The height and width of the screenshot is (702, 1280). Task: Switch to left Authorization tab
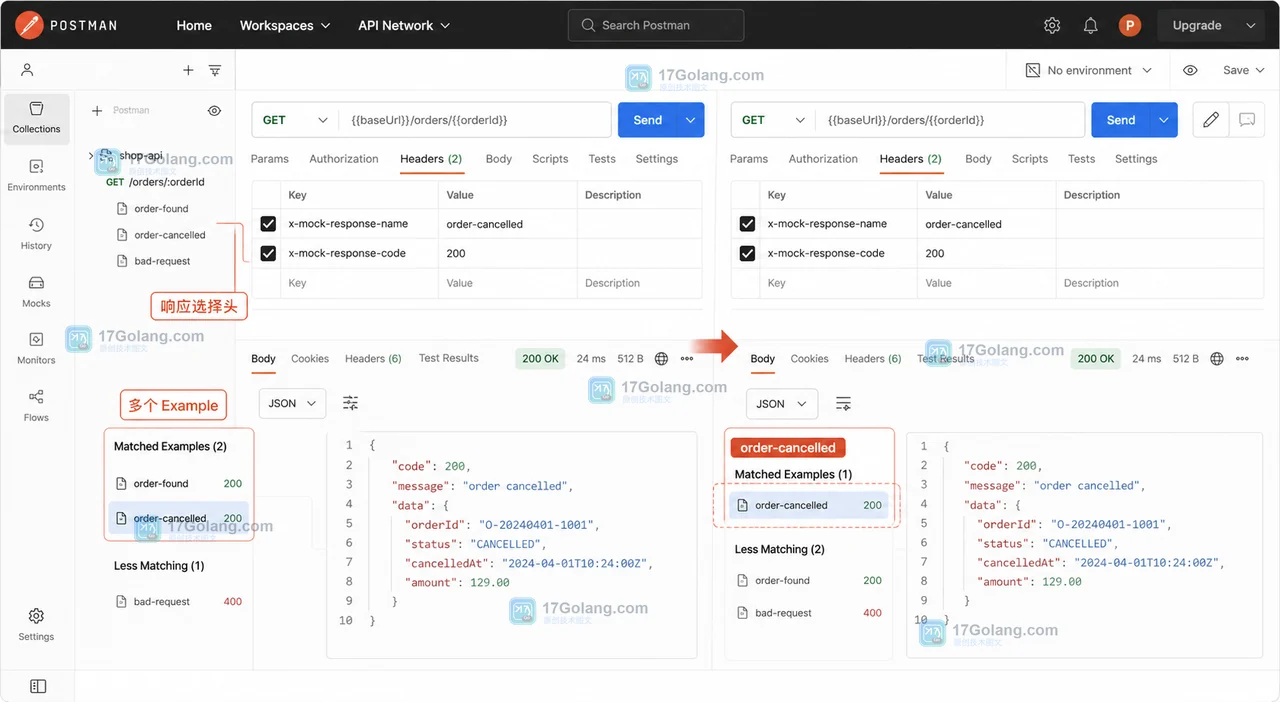pyautogui.click(x=344, y=159)
